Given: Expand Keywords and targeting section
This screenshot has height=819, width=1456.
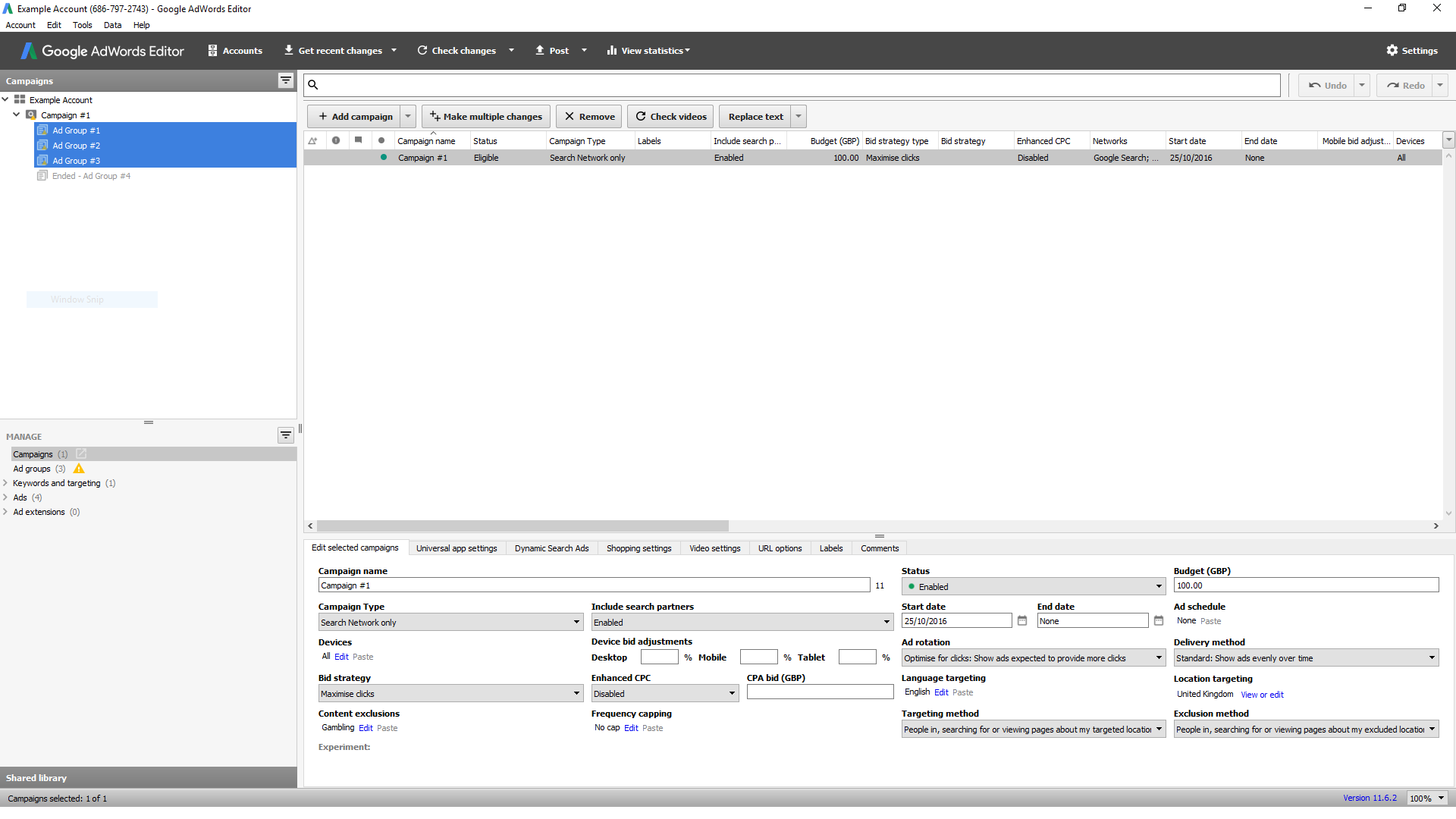Looking at the screenshot, I should [x=5, y=483].
